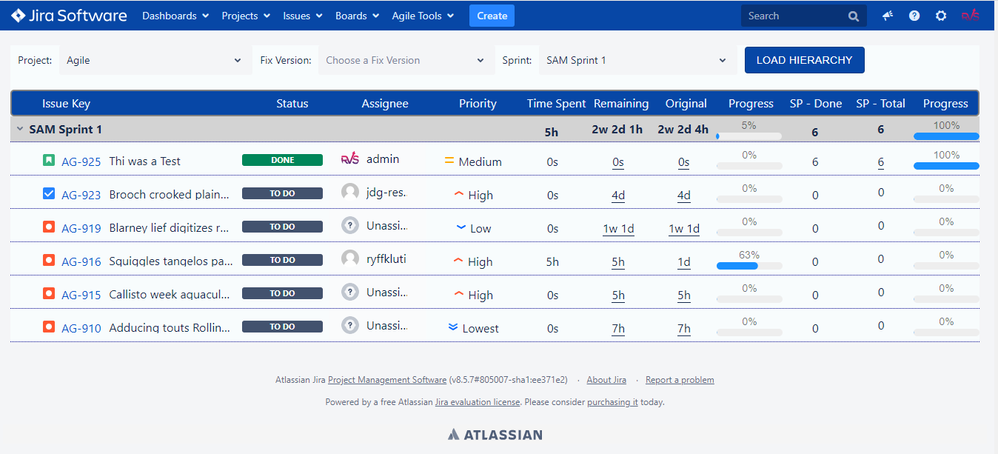This screenshot has width=998, height=454.
Task: Click the TO DO status badge for AG-923
Action: (x=283, y=193)
